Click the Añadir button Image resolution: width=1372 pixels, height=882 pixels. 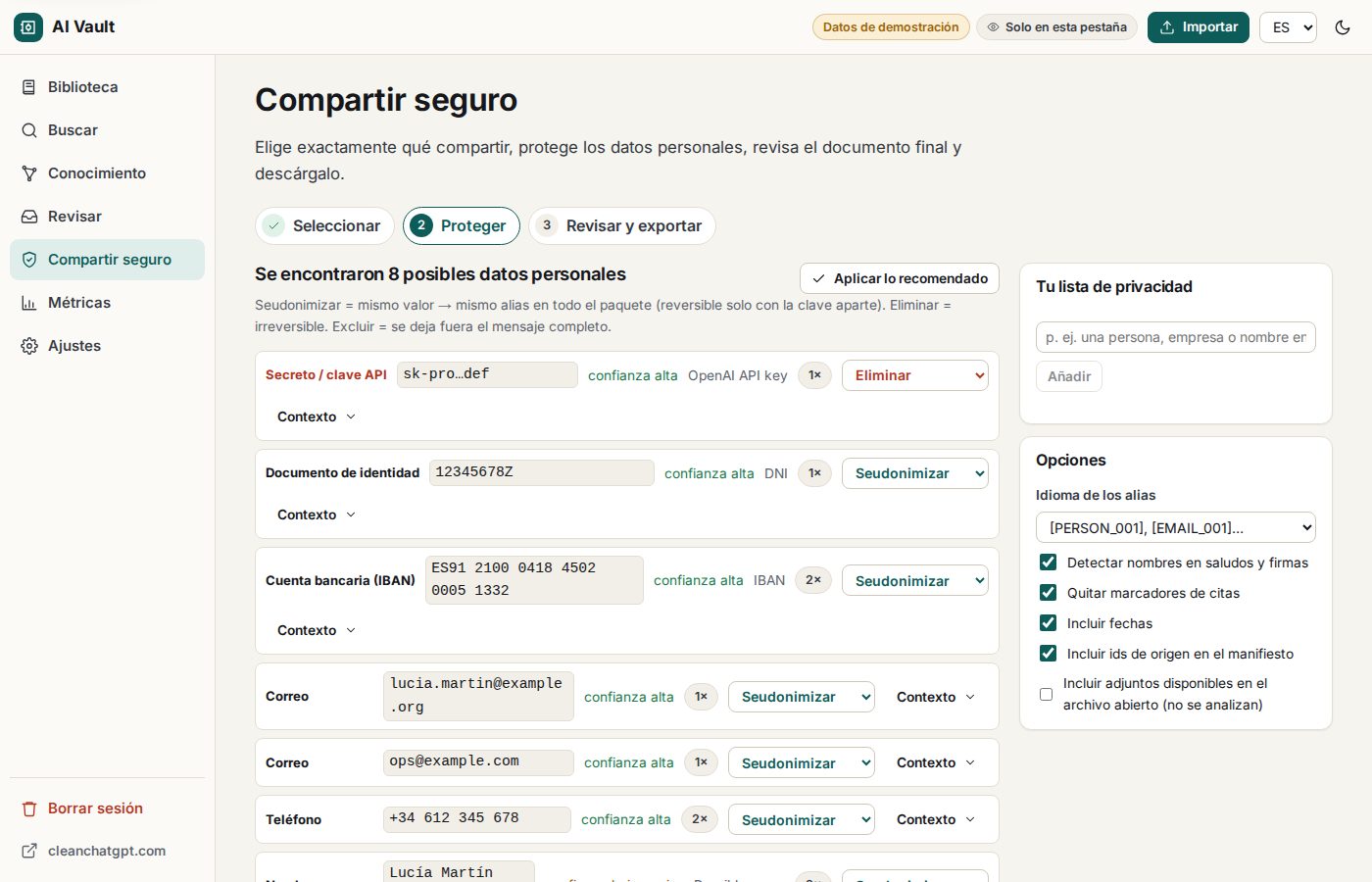1069,376
